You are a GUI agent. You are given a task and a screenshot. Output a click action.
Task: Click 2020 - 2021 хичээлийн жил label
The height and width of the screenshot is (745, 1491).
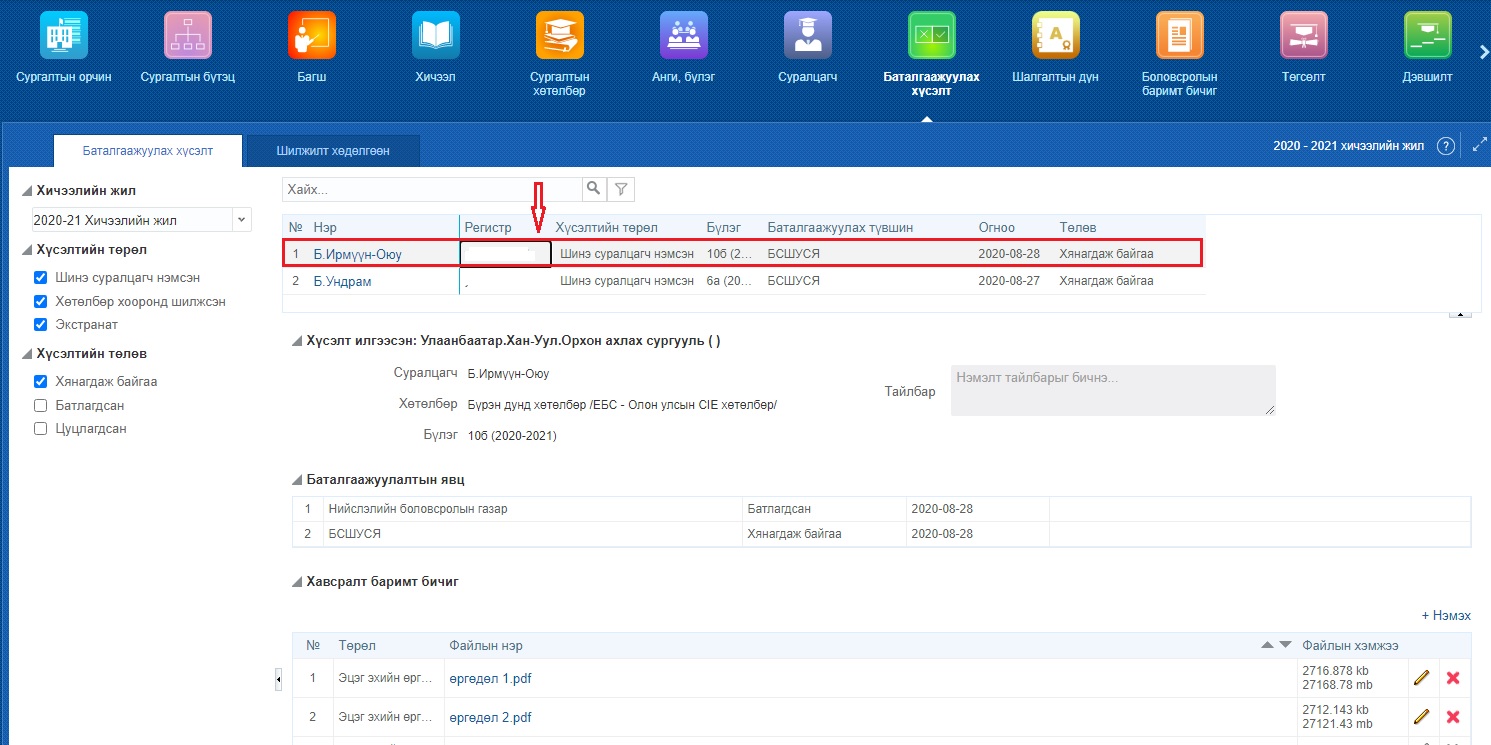pos(1348,146)
